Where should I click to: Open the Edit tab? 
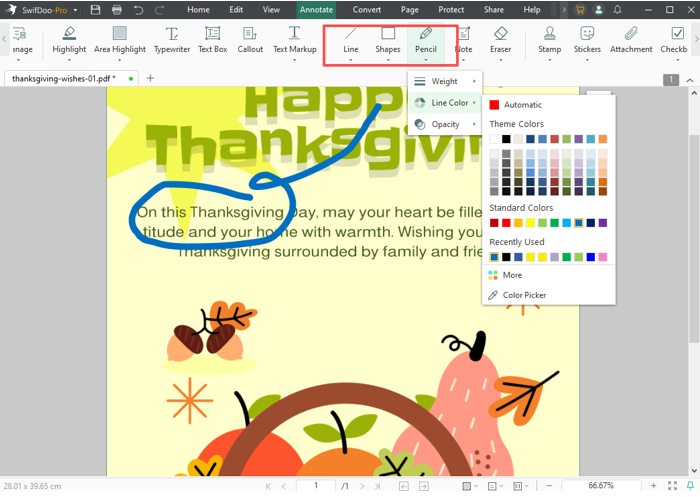point(236,9)
